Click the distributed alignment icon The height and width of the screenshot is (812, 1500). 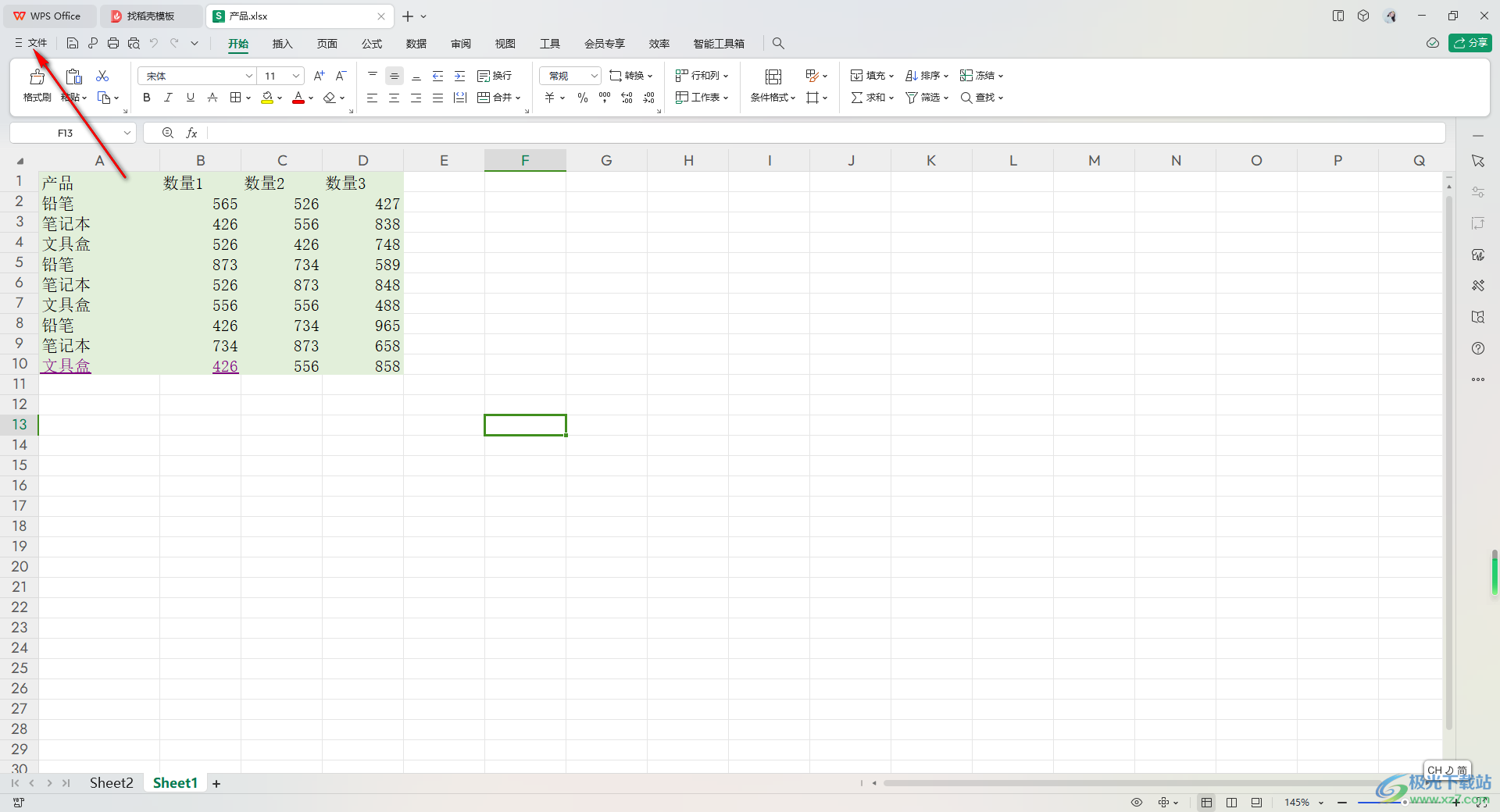point(460,98)
